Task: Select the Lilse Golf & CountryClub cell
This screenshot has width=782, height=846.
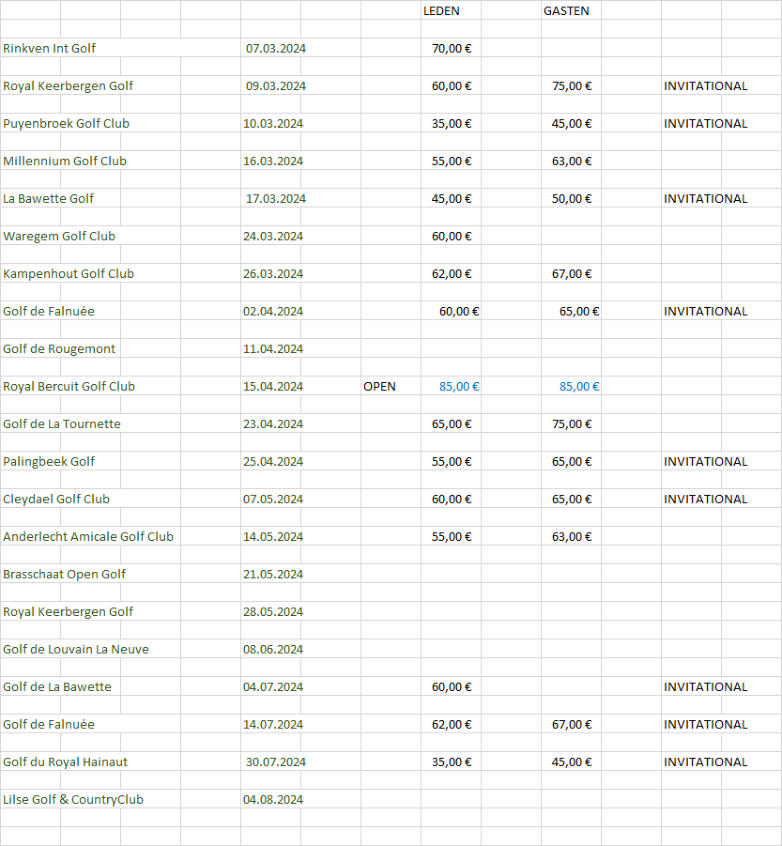Action: [x=73, y=800]
